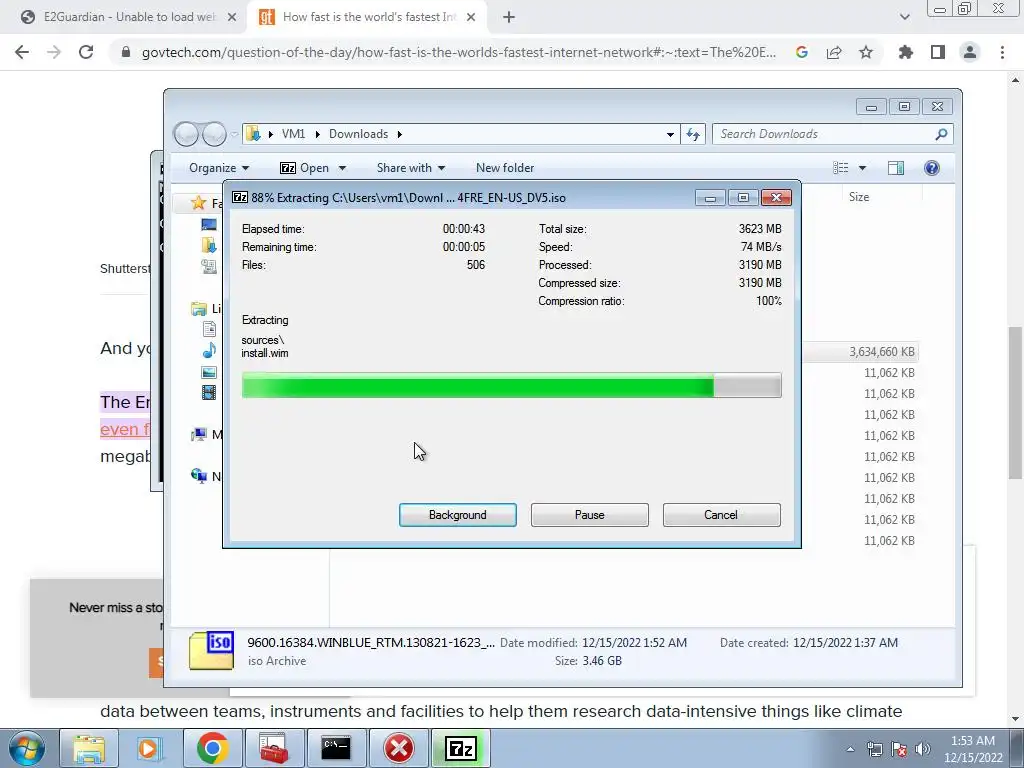Screen dimensions: 1024x768
Task: Open Windows Explorer from taskbar
Action: (89, 748)
